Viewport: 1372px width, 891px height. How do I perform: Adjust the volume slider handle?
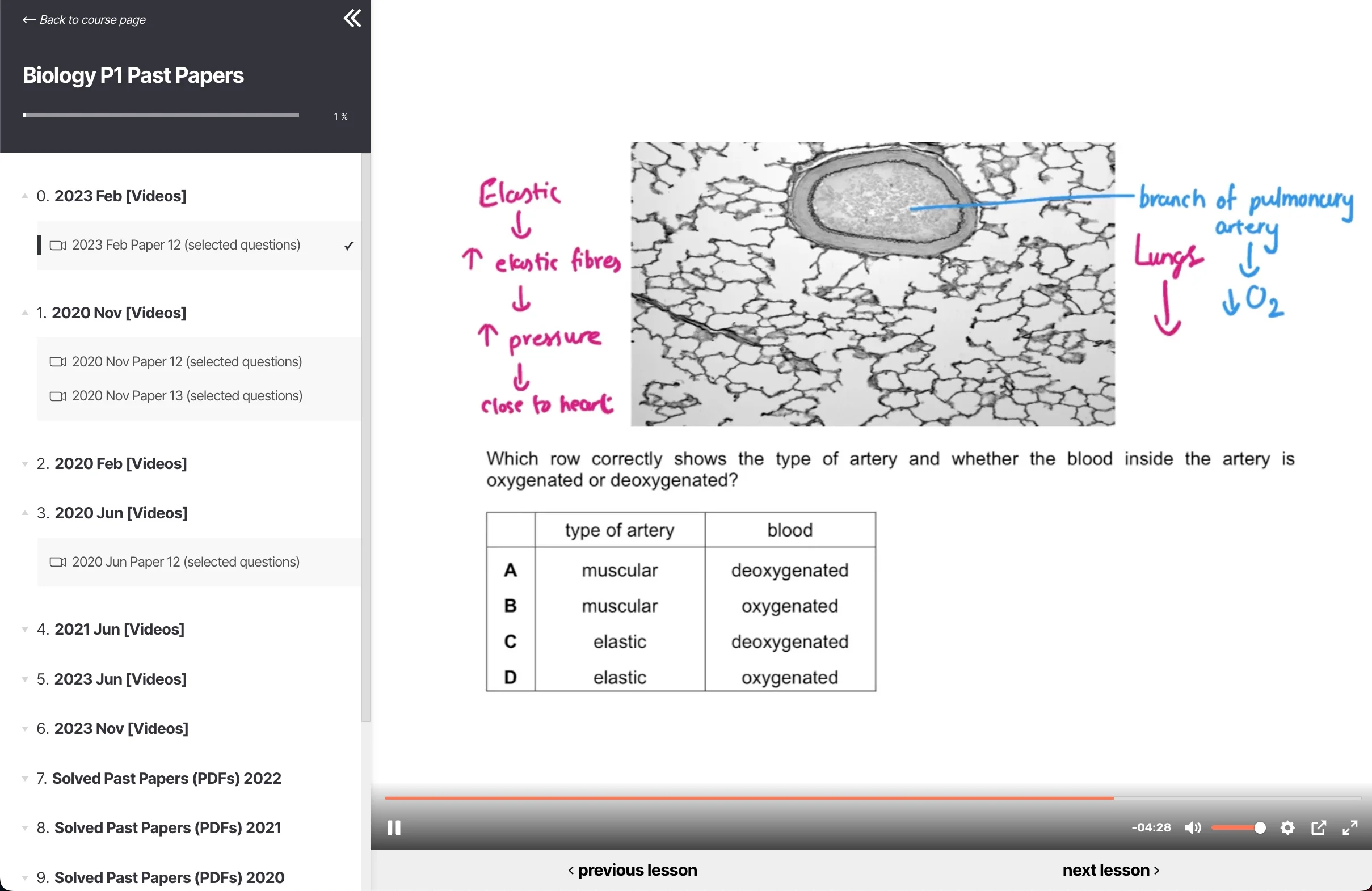point(1260,827)
